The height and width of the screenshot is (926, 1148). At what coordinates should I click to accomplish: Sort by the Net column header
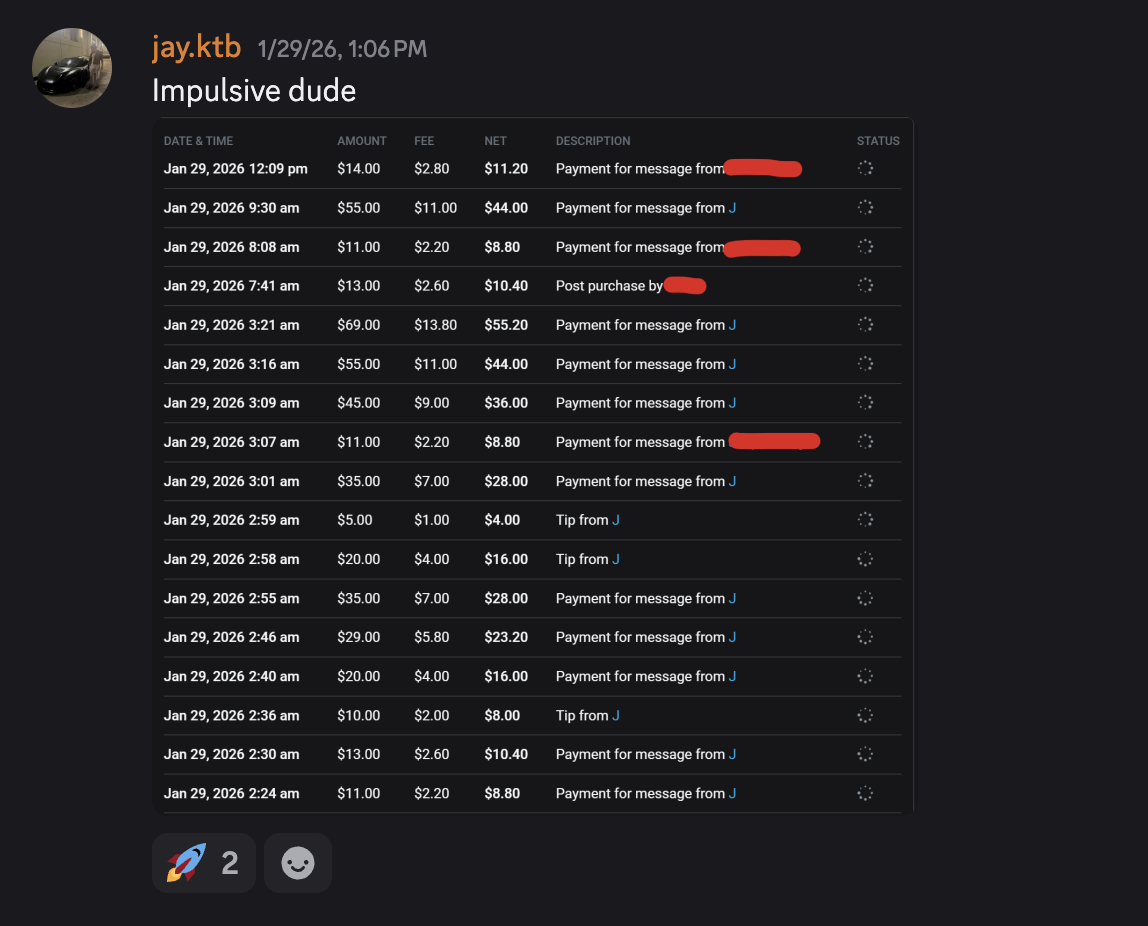pos(495,141)
